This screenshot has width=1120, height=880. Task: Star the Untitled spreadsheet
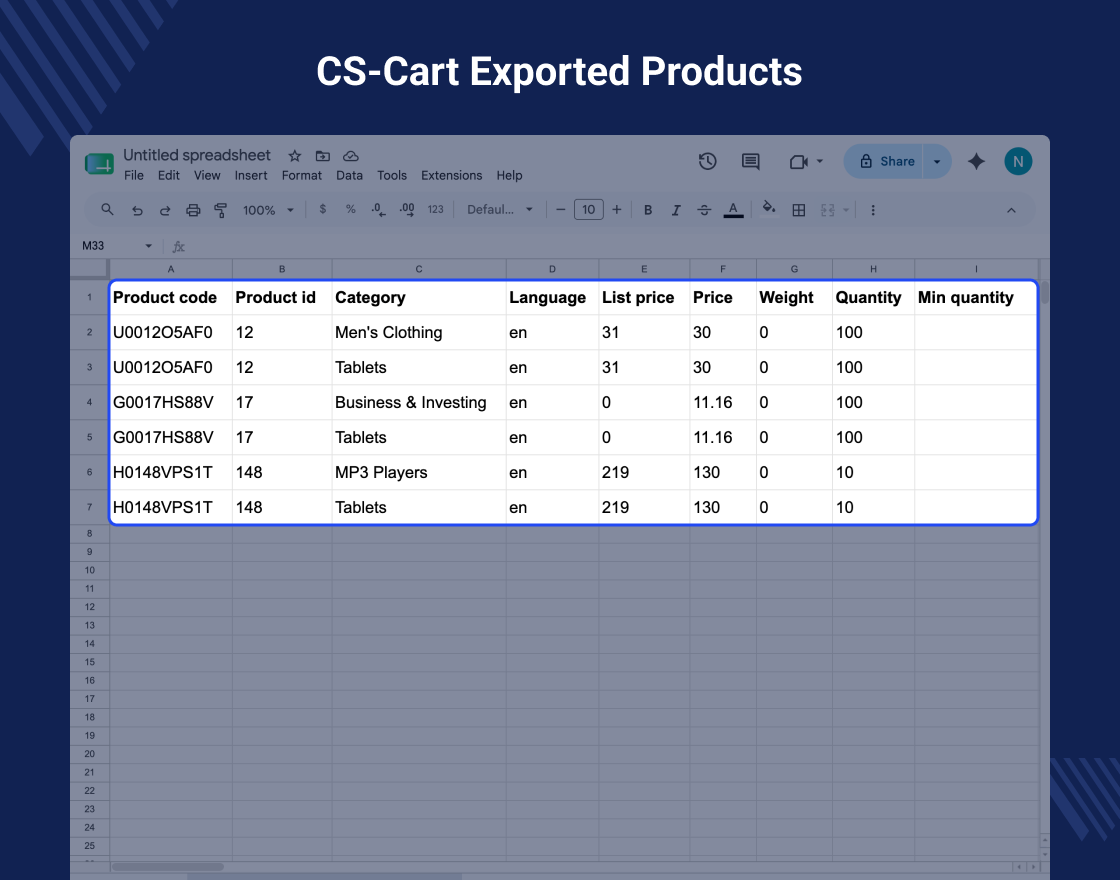[x=294, y=156]
